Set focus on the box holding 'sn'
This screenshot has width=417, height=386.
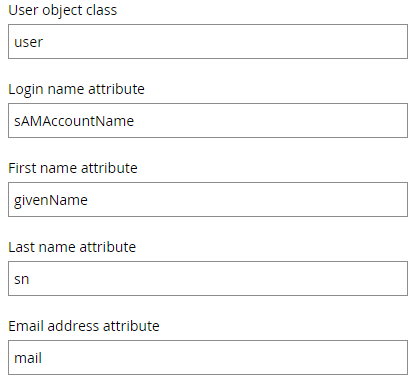208,279
